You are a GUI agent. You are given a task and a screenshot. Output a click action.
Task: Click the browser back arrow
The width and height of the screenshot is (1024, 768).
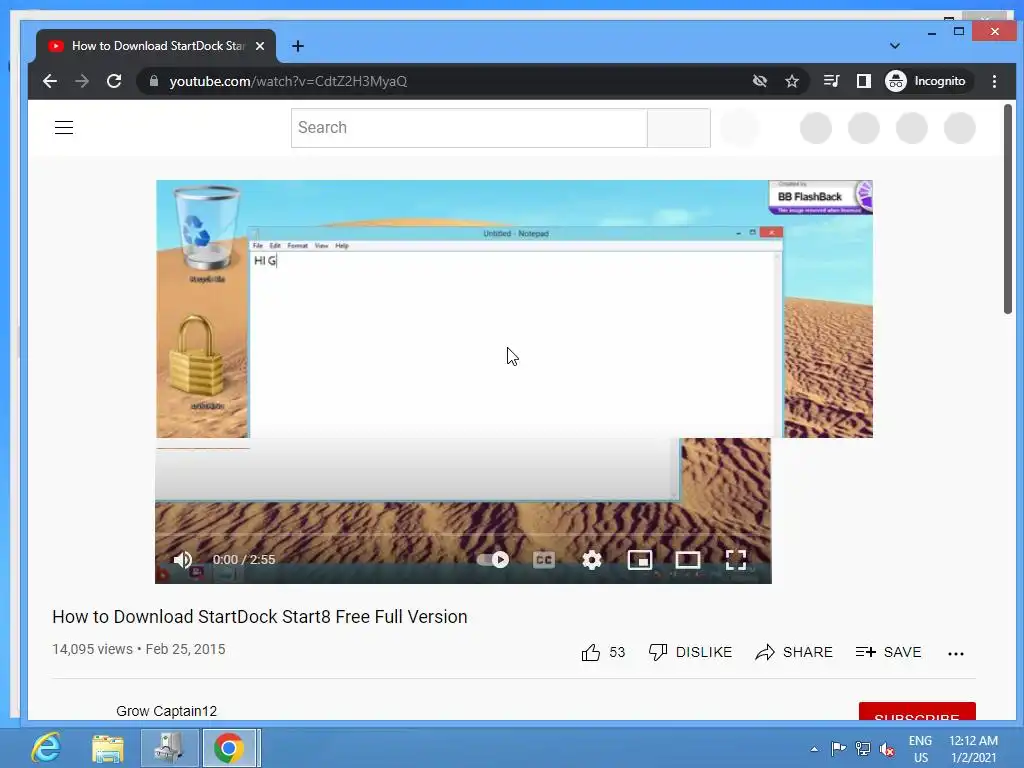click(x=50, y=81)
